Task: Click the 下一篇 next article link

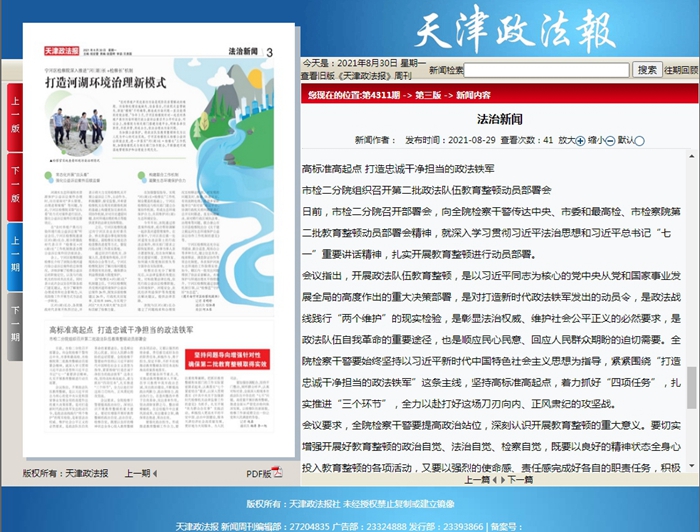Action: pyautogui.click(x=520, y=480)
